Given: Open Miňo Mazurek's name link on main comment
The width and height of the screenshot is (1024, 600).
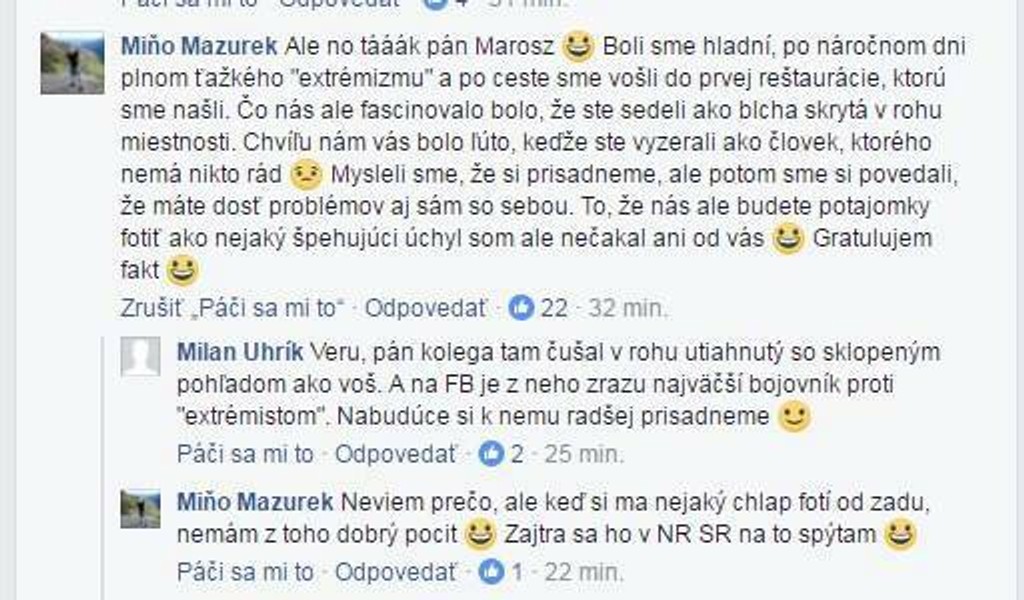Looking at the screenshot, I should [199, 46].
